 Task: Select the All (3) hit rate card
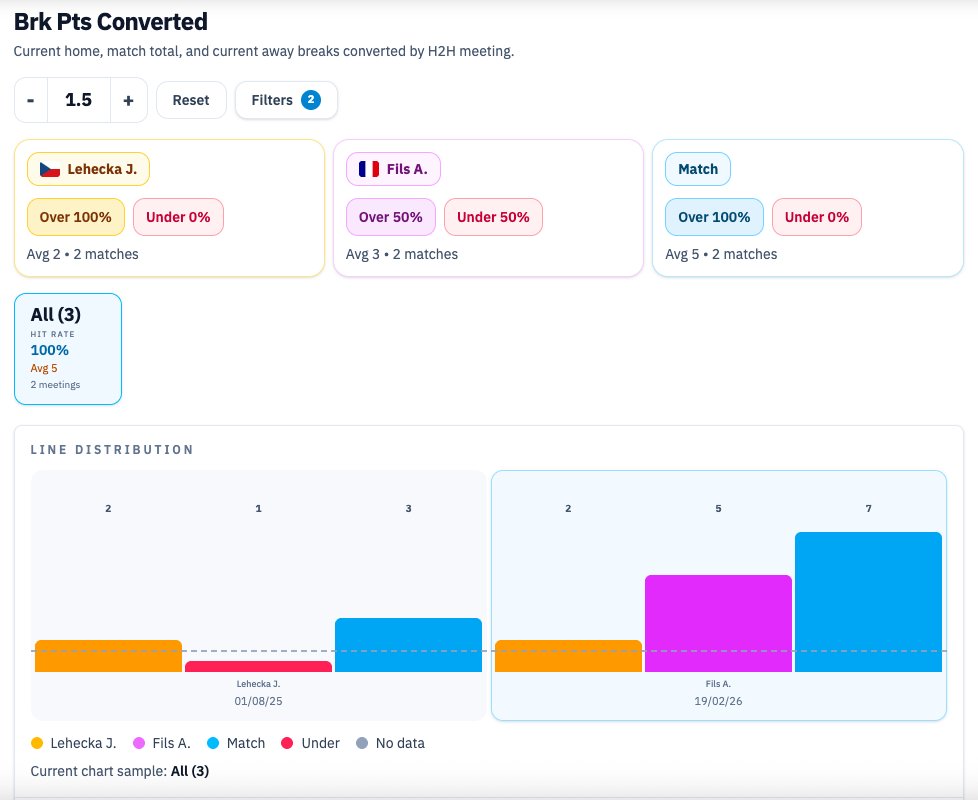67,348
